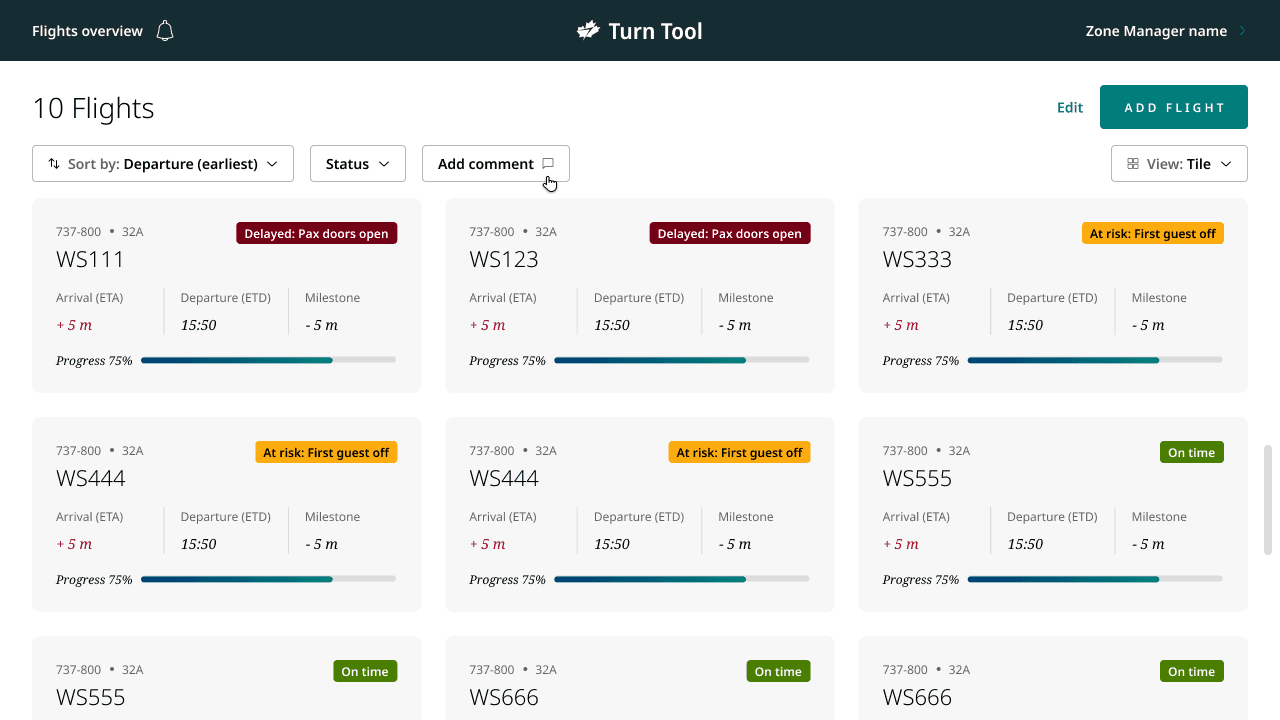Click the ADD FLIGHT button
Image resolution: width=1280 pixels, height=720 pixels.
(1174, 107)
